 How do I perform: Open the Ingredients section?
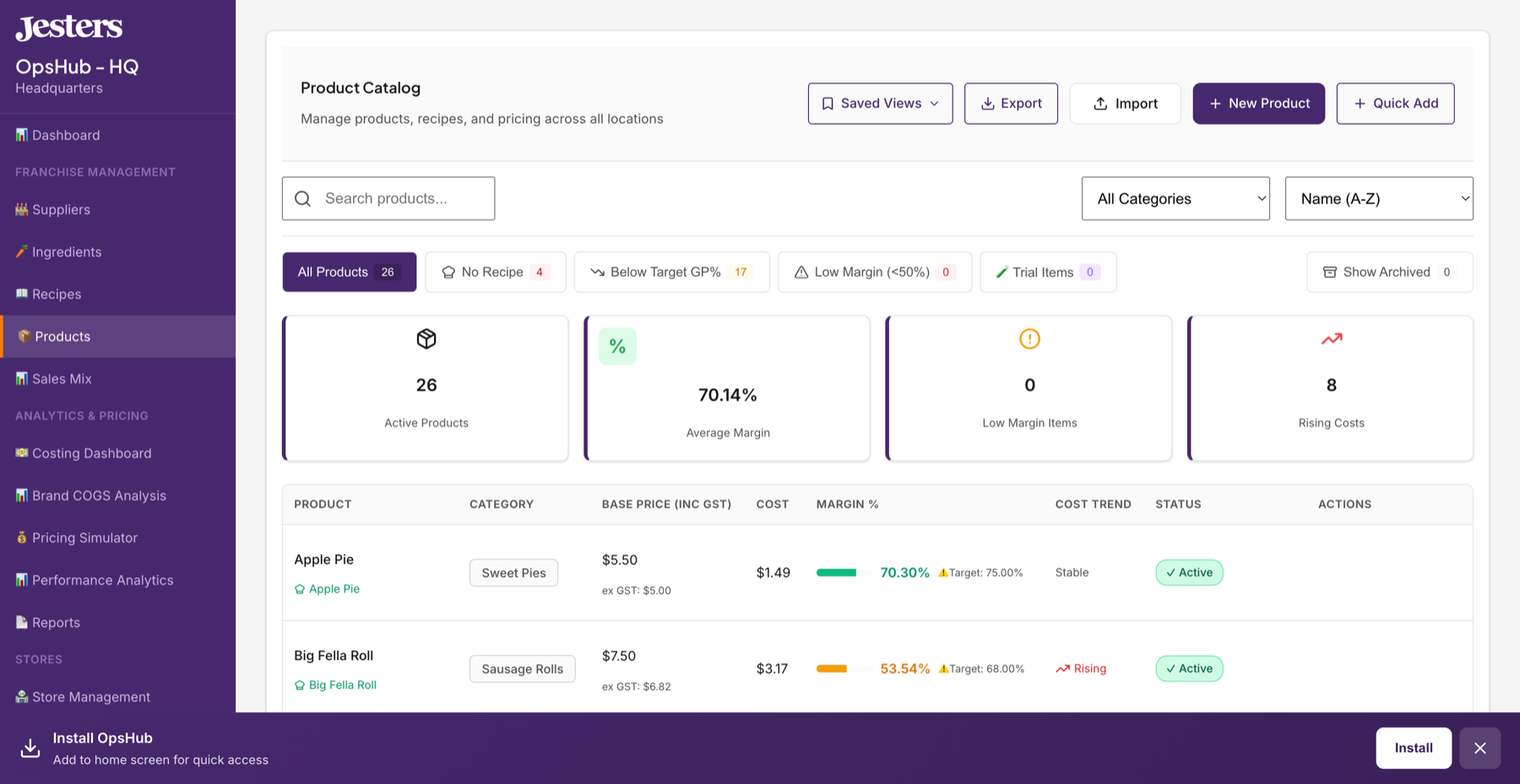pyautogui.click(x=67, y=251)
